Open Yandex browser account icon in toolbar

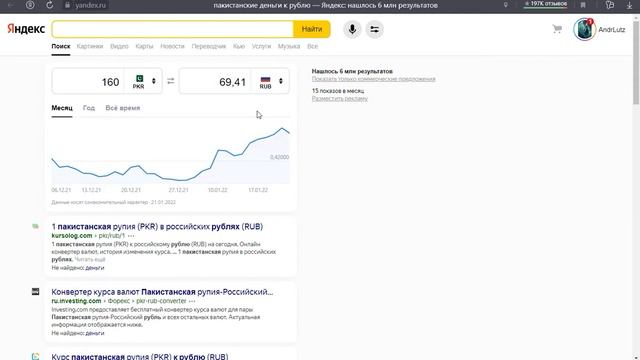[30, 5]
